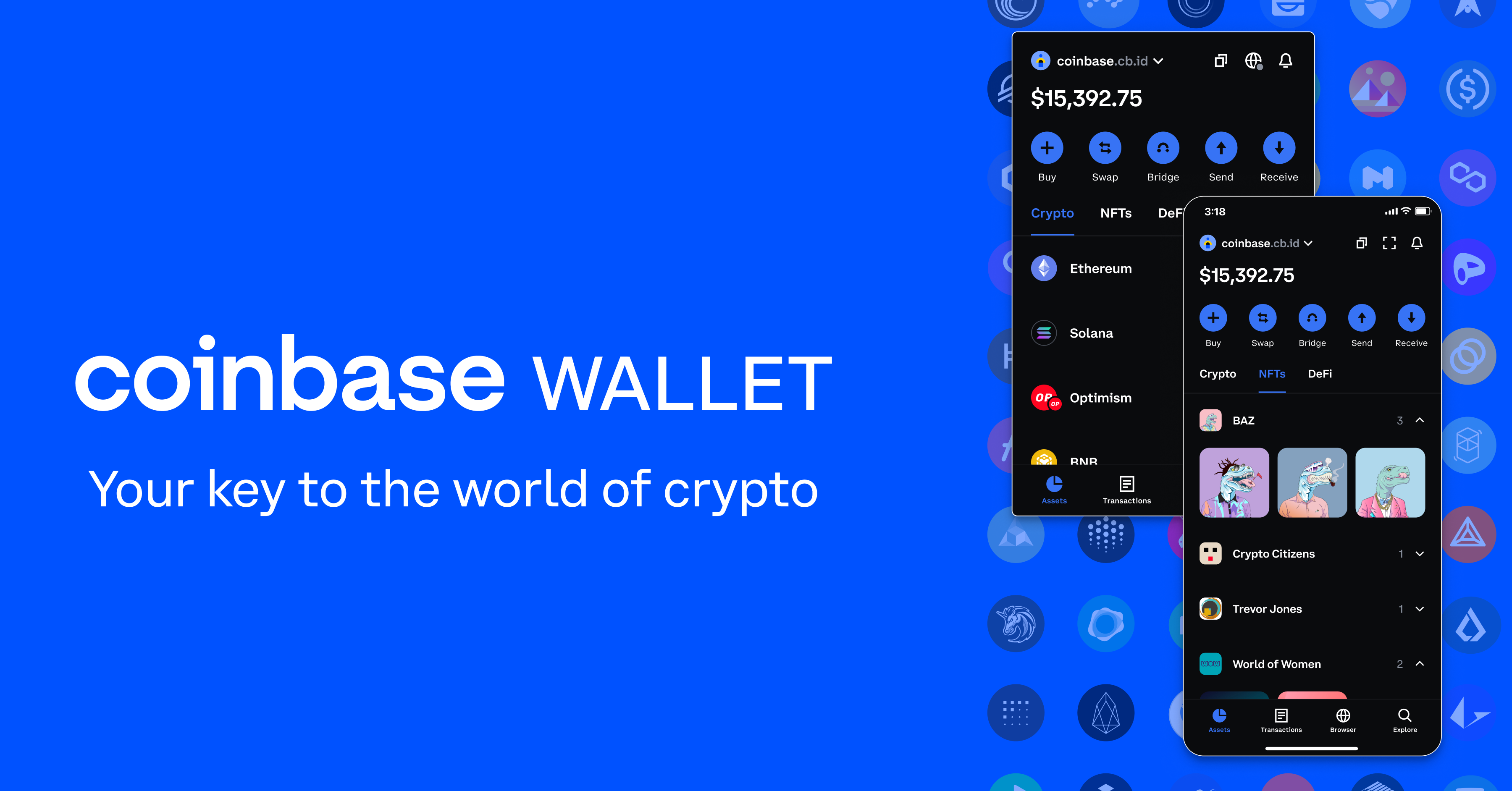This screenshot has width=1512, height=791.
Task: Switch to the Crypto tab
Action: [1217, 373]
